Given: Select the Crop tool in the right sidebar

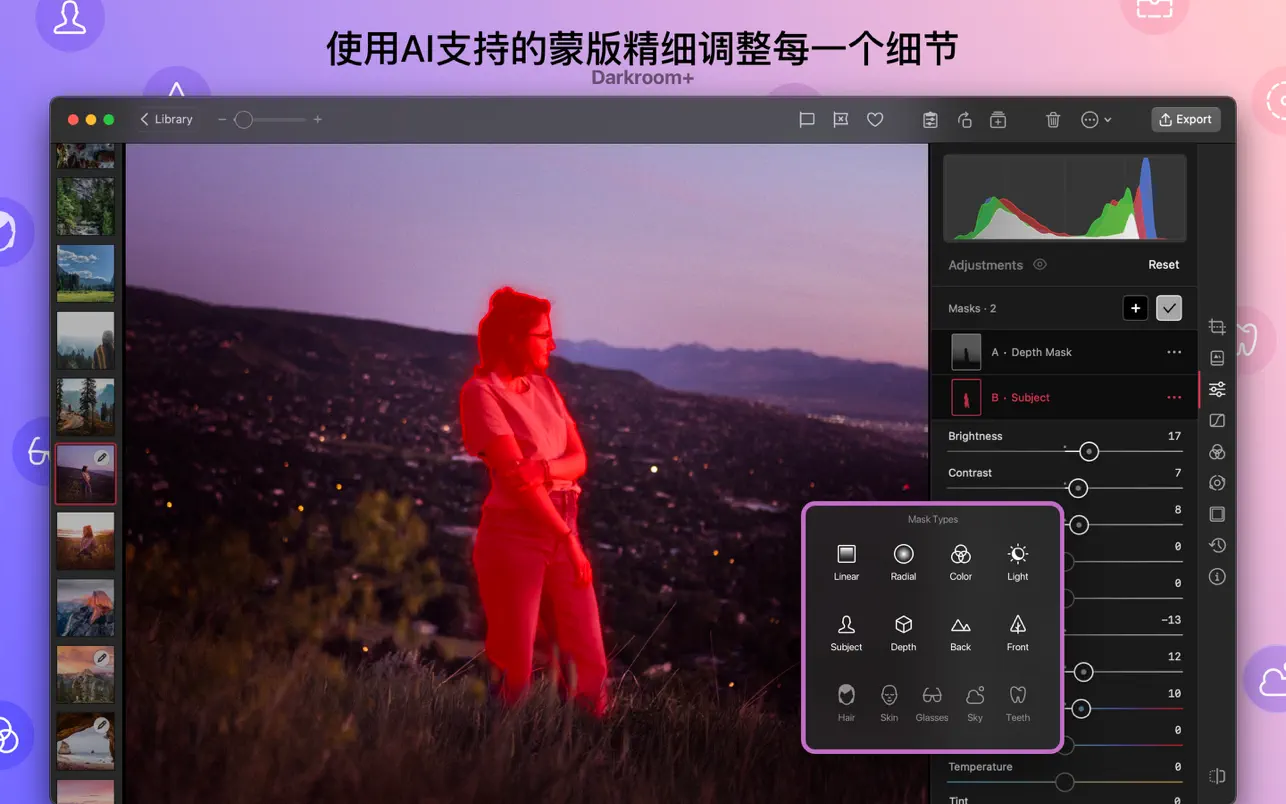Looking at the screenshot, I should [x=1216, y=327].
